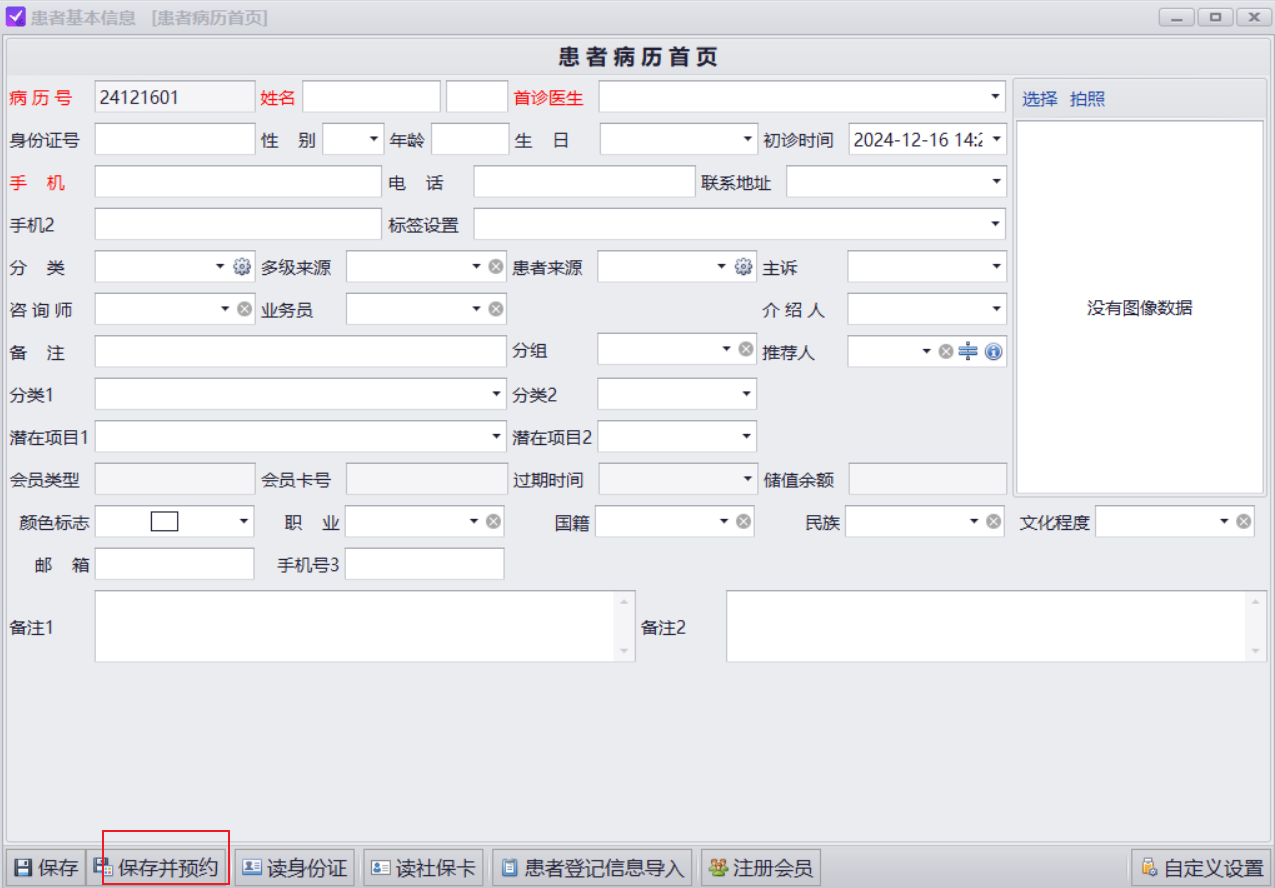Click the 年龄 input field
The height and width of the screenshot is (888, 1275).
click(470, 140)
